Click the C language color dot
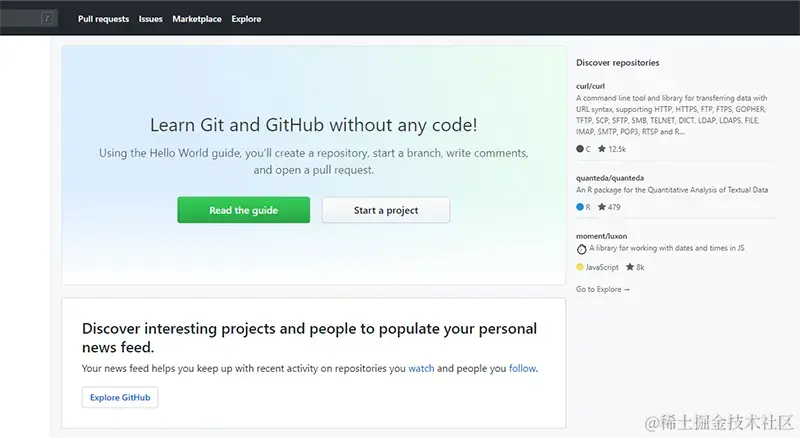This screenshot has width=800, height=438. click(x=580, y=149)
